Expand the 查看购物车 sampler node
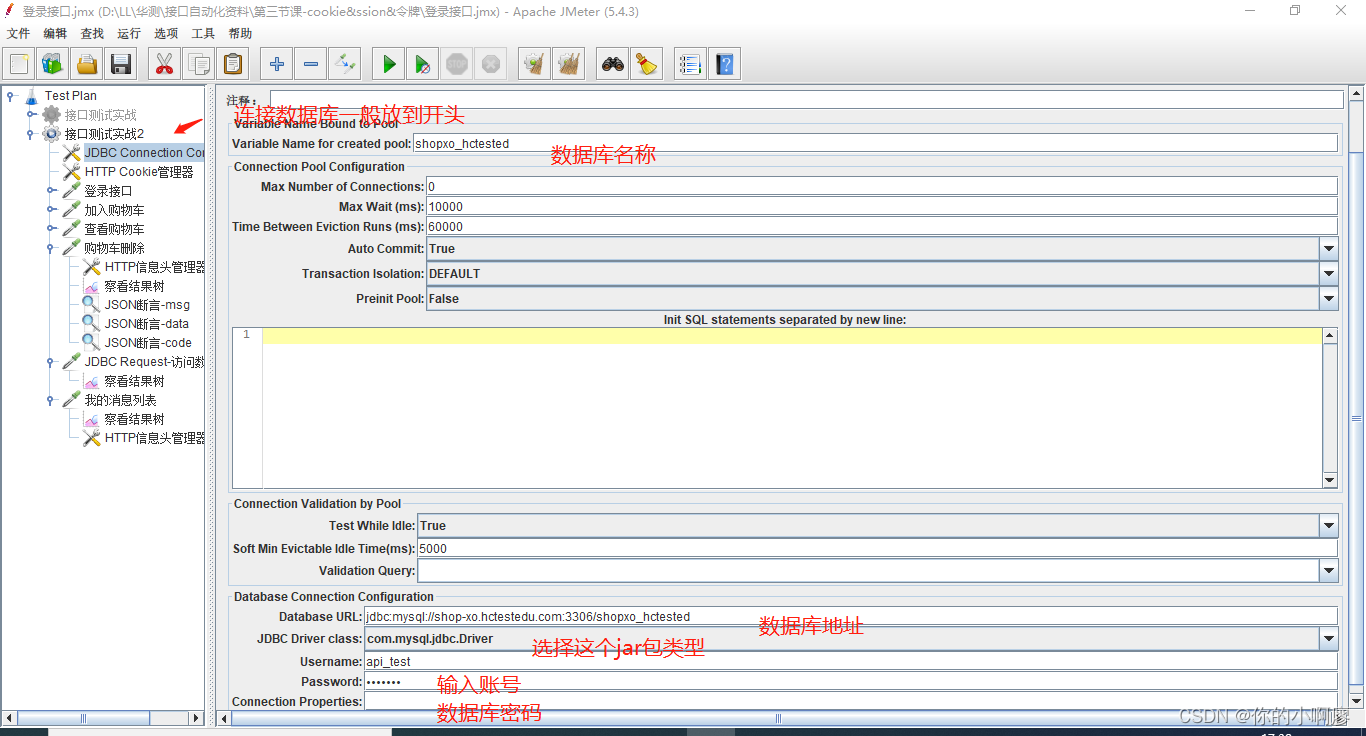This screenshot has width=1366, height=736. 51,229
